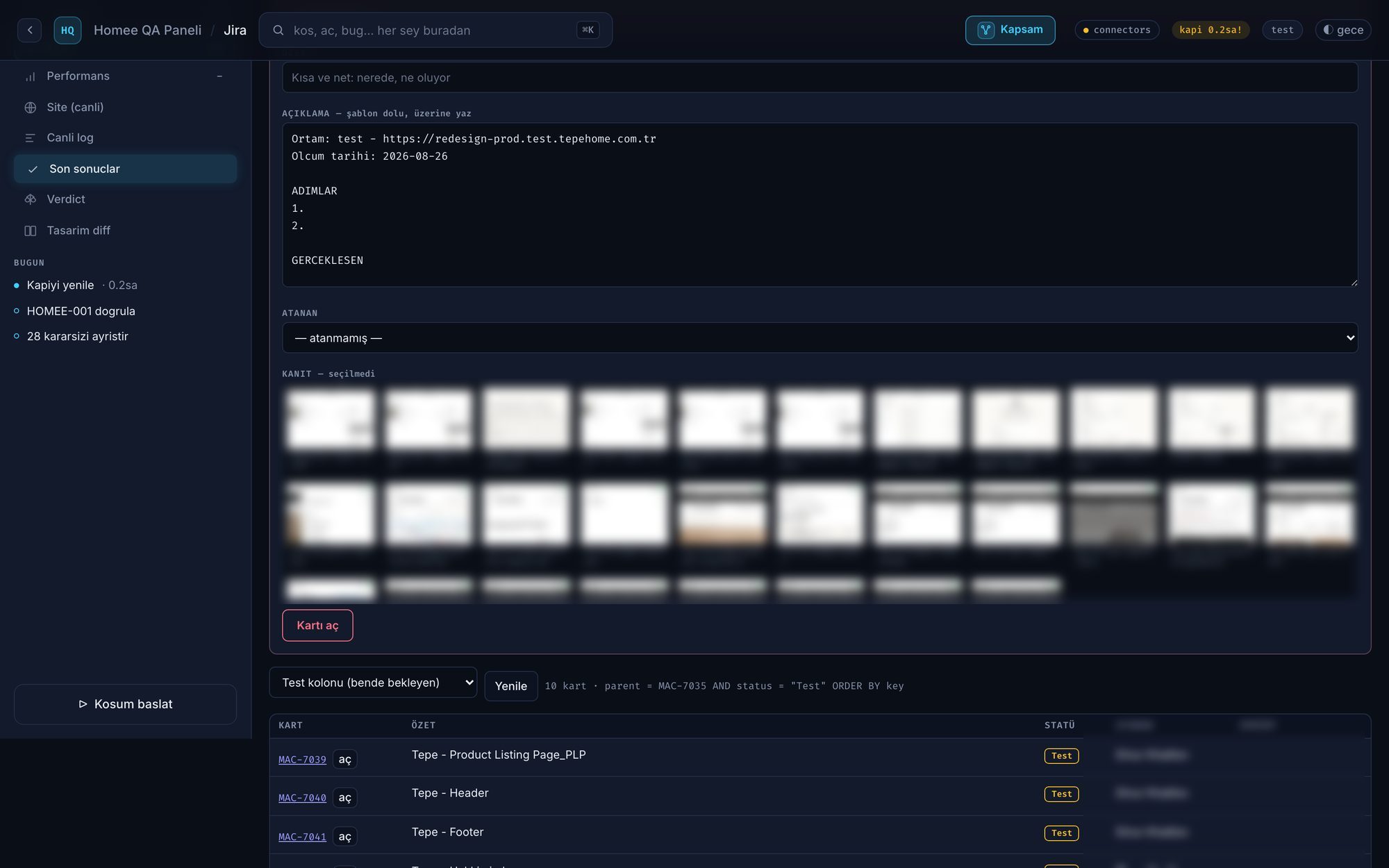
Task: Click the play icon in Kosum baslat
Action: (x=83, y=704)
